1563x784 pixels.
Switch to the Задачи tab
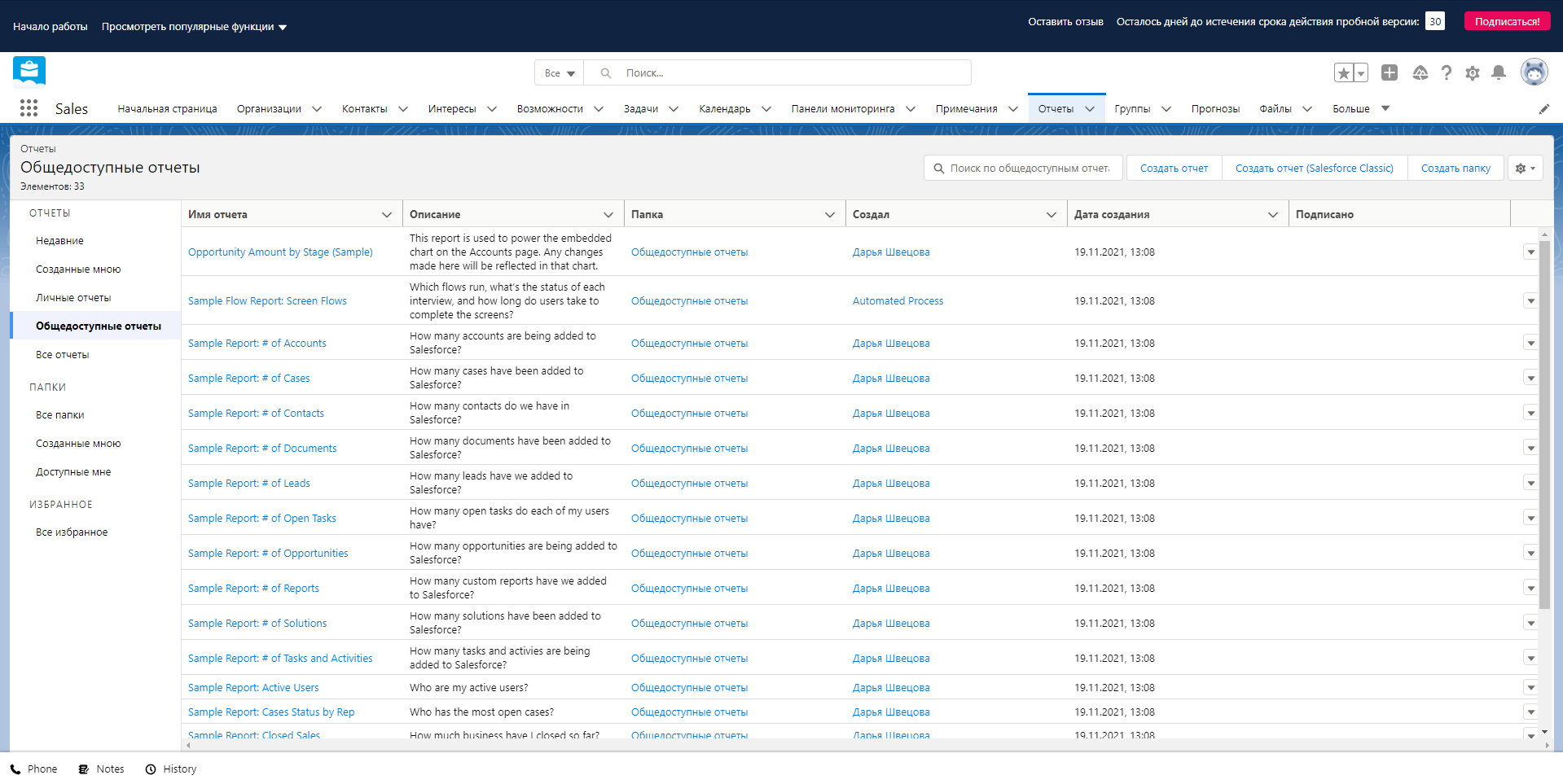641,109
